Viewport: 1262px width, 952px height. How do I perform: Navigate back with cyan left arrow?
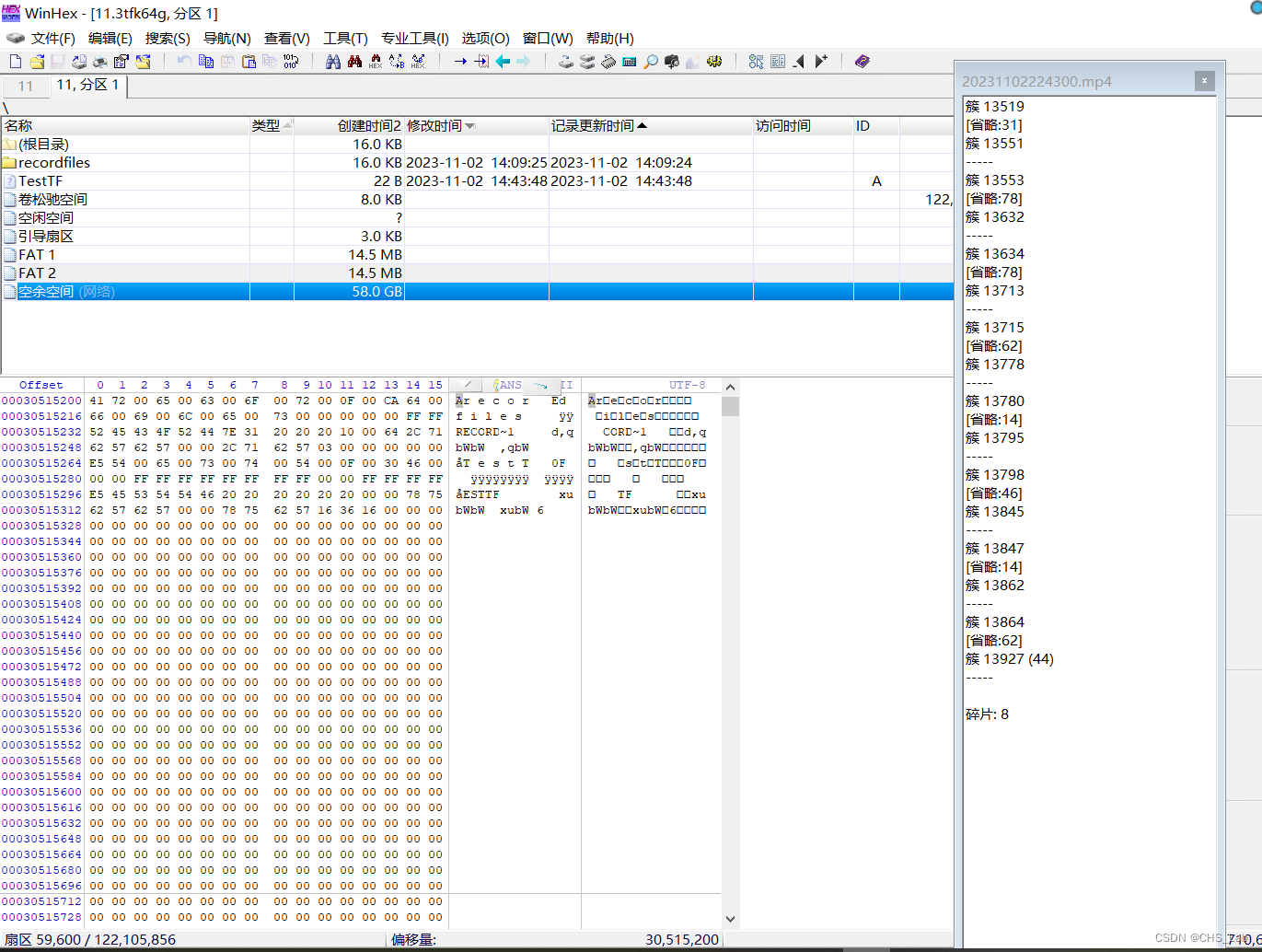(x=503, y=62)
